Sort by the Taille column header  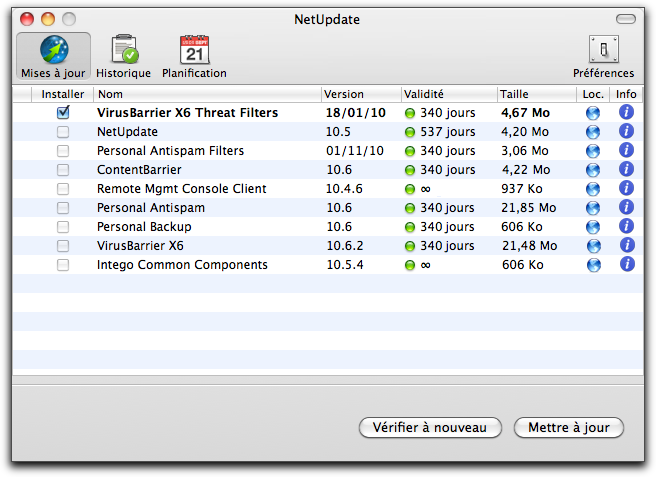tap(537, 94)
